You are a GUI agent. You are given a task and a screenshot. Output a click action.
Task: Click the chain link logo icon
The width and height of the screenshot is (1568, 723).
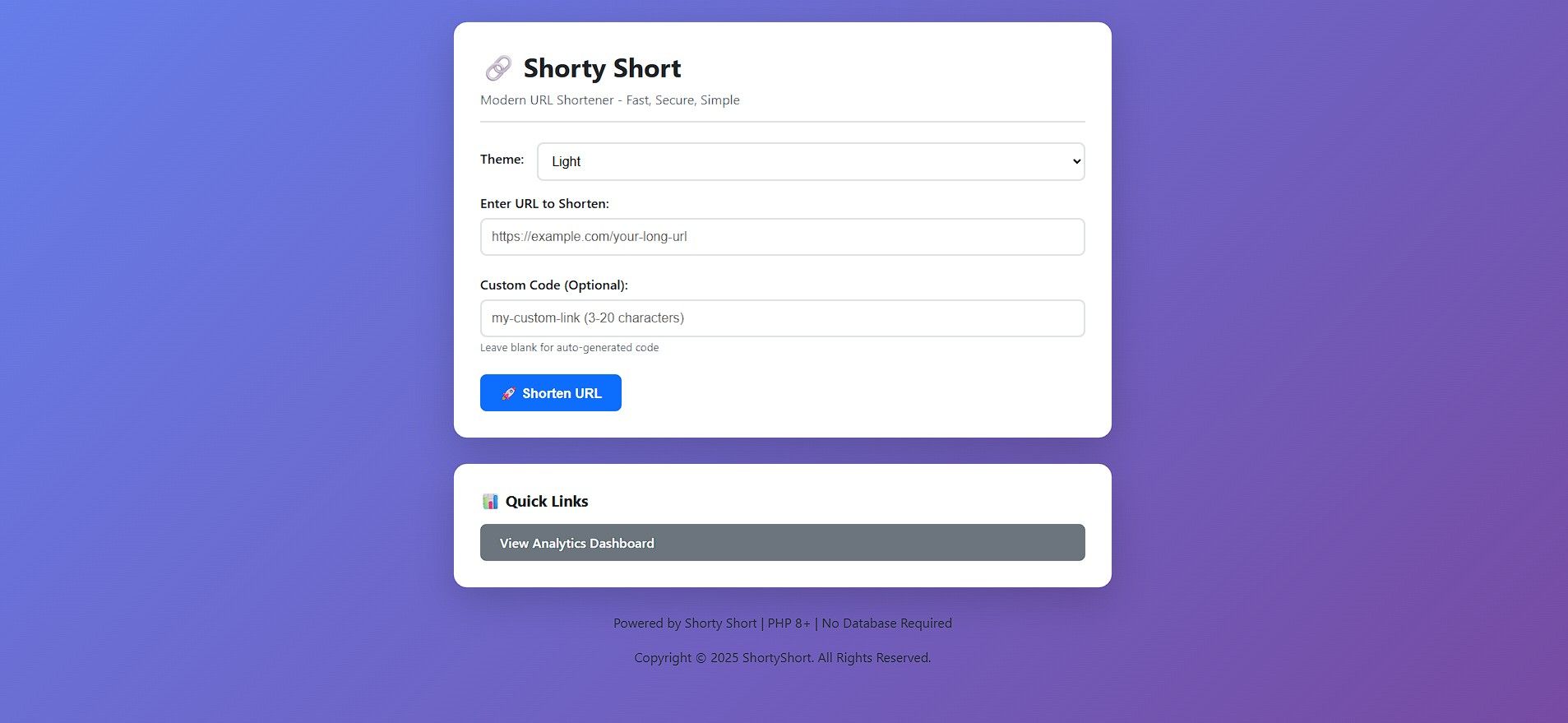pos(498,68)
